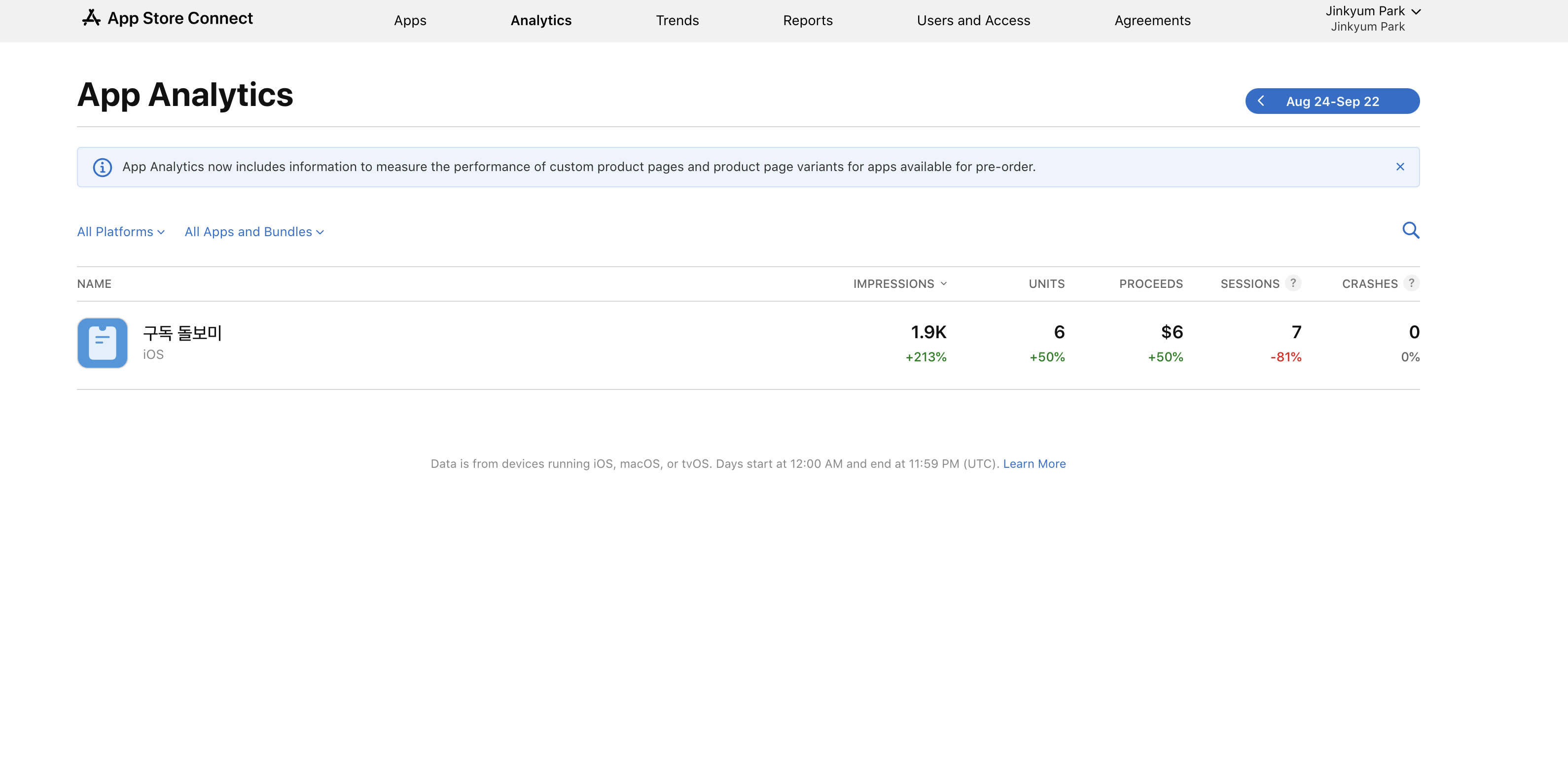Click the App Store Connect logo icon
This screenshot has width=1568, height=769.
[91, 18]
